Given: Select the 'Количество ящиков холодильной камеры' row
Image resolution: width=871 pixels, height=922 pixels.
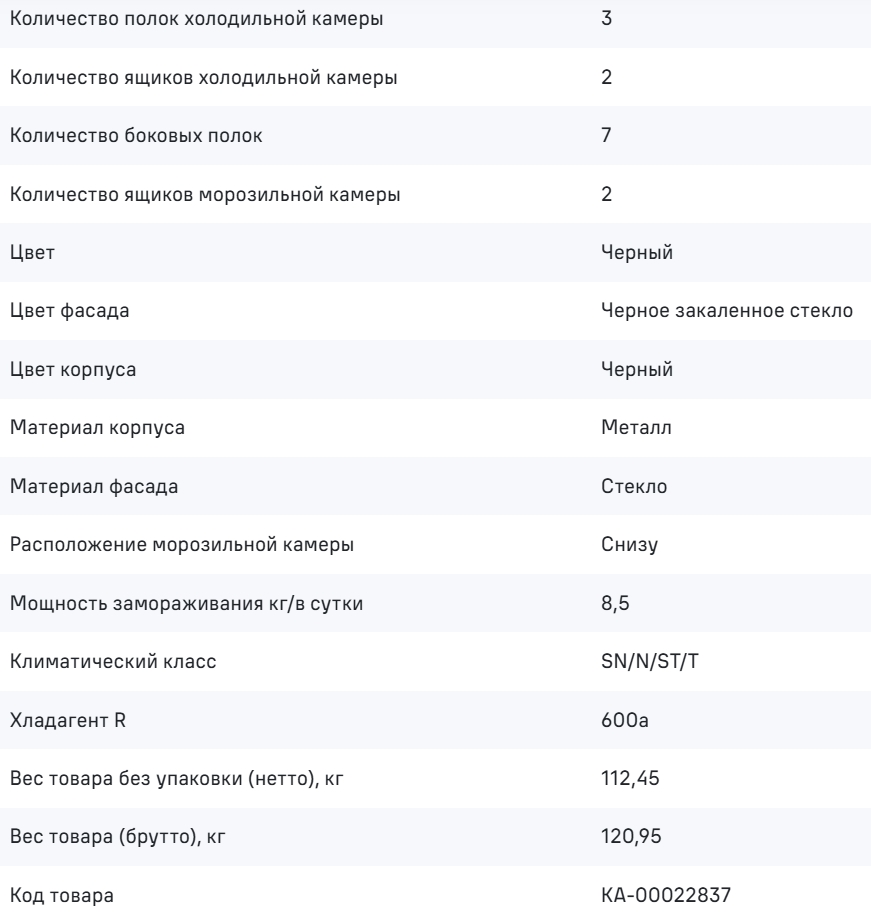Looking at the screenshot, I should point(435,77).
